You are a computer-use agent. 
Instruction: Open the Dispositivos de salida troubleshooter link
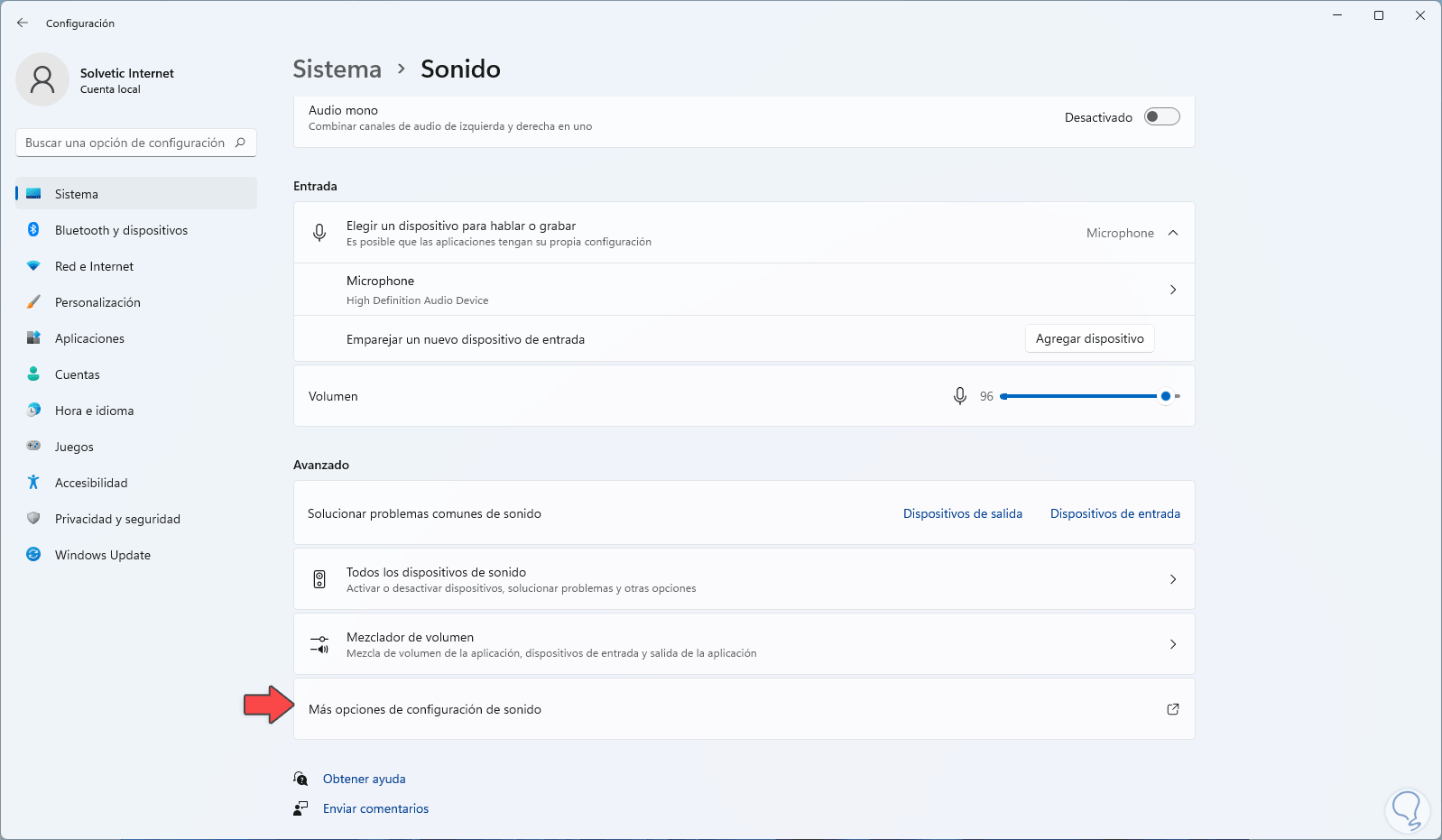(x=962, y=513)
